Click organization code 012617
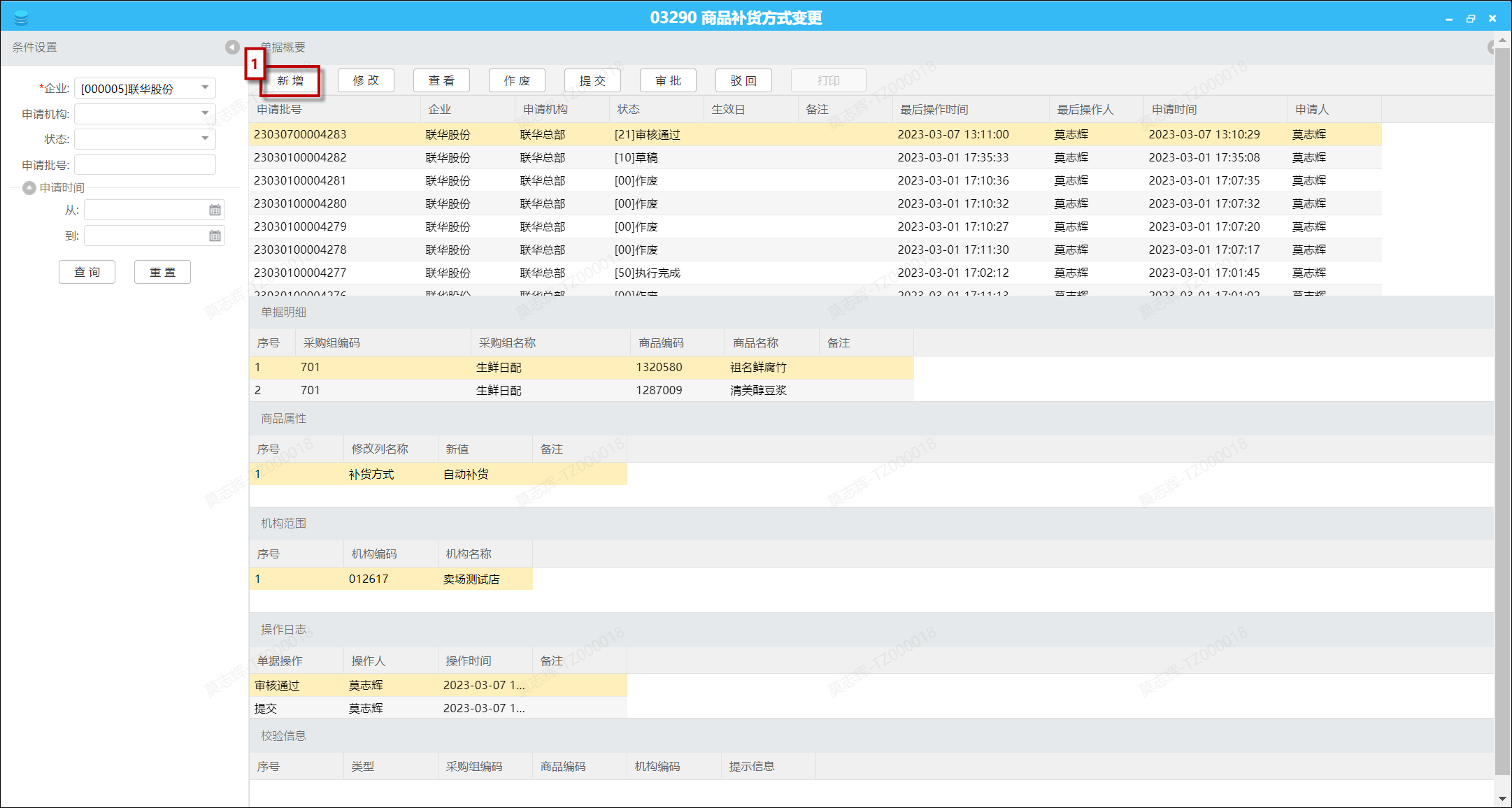The height and width of the screenshot is (808, 1512). pyautogui.click(x=369, y=579)
